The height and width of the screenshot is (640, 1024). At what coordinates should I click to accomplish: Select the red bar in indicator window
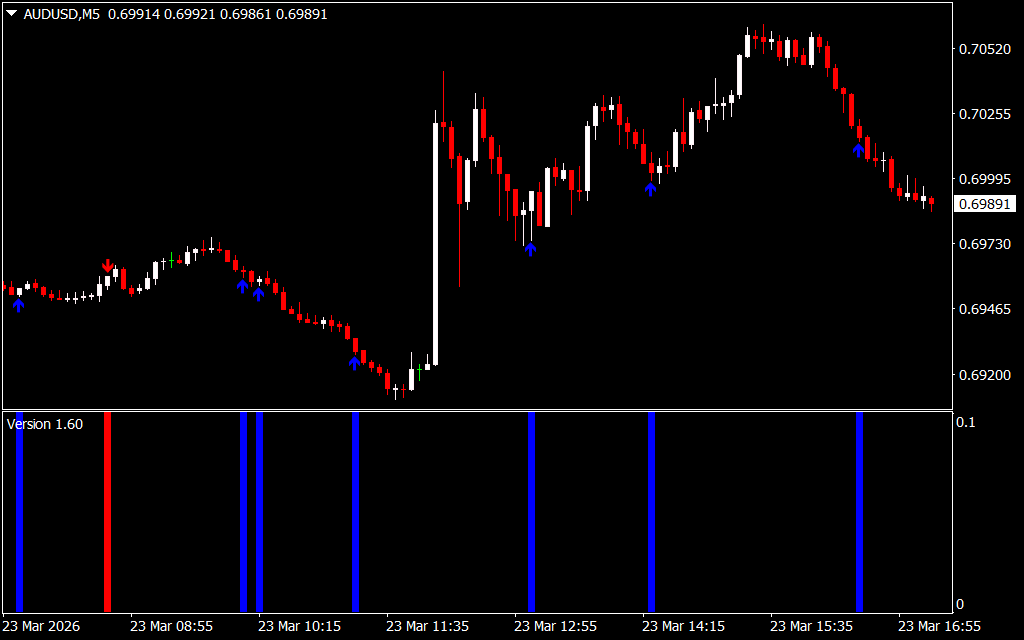click(x=107, y=511)
